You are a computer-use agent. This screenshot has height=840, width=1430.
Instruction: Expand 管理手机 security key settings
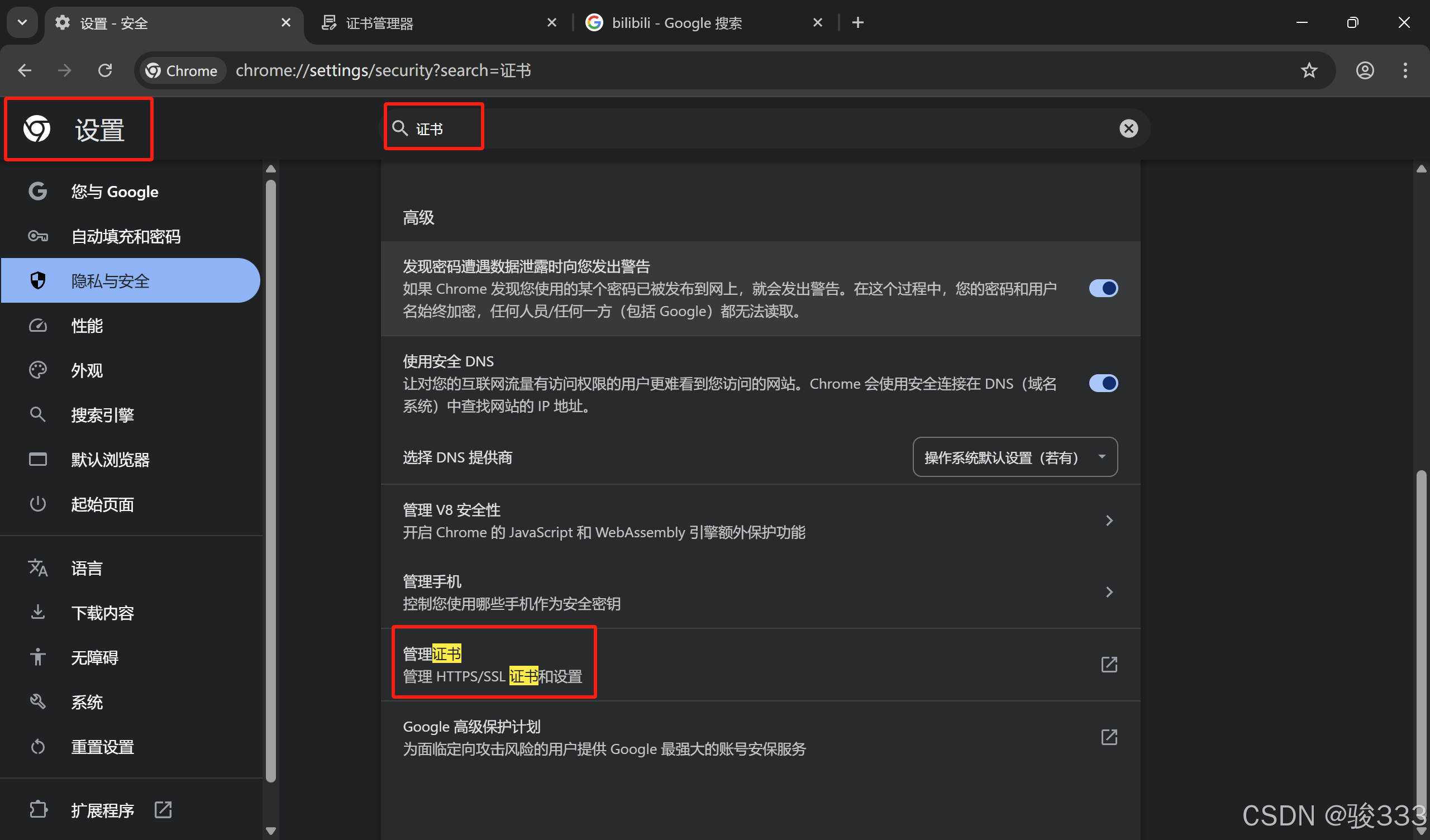click(1108, 592)
